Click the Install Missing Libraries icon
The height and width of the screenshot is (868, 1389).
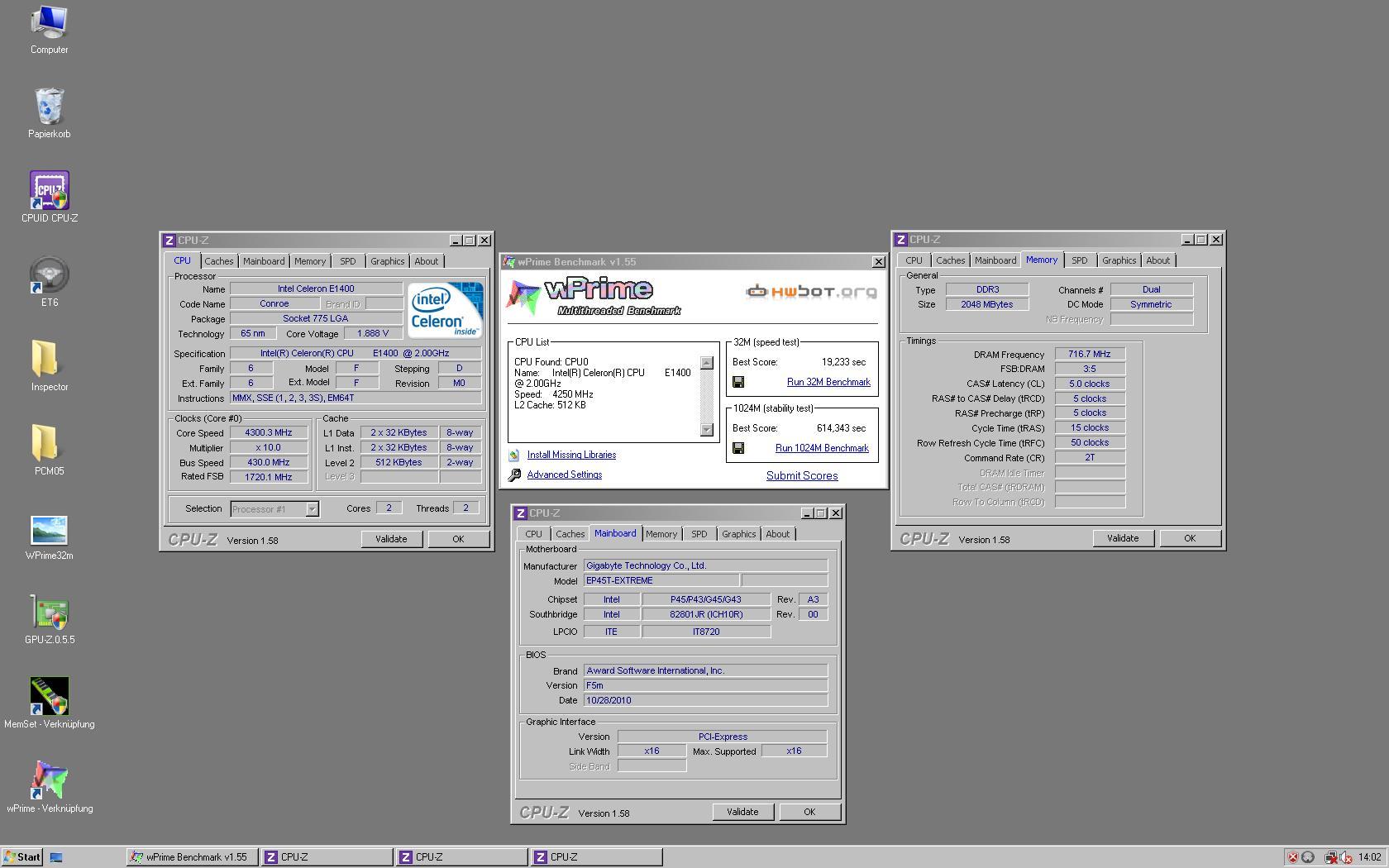[514, 455]
